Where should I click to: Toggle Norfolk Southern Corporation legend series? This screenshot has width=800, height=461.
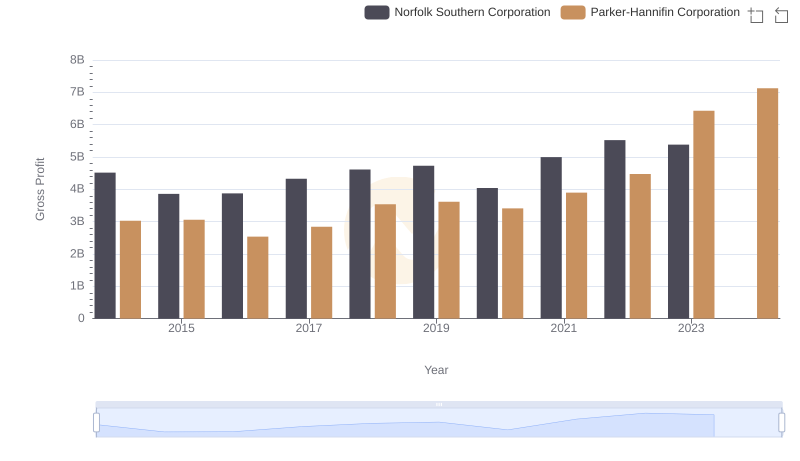[x=457, y=12]
